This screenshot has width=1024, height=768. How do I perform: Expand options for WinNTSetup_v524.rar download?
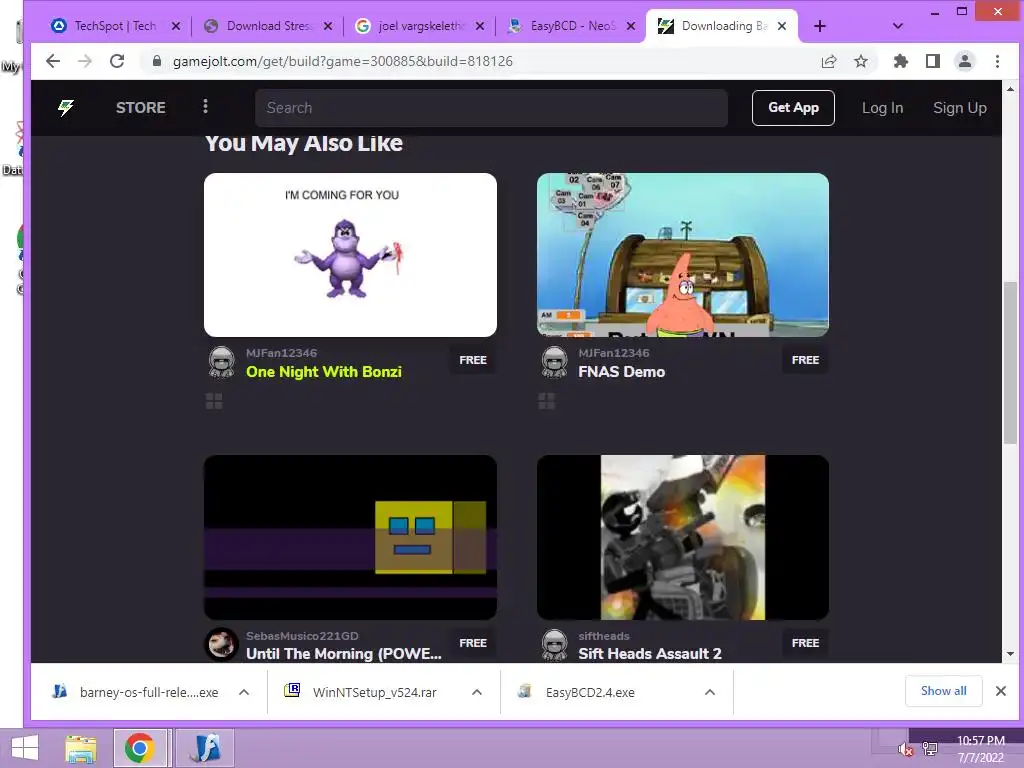pos(477,692)
